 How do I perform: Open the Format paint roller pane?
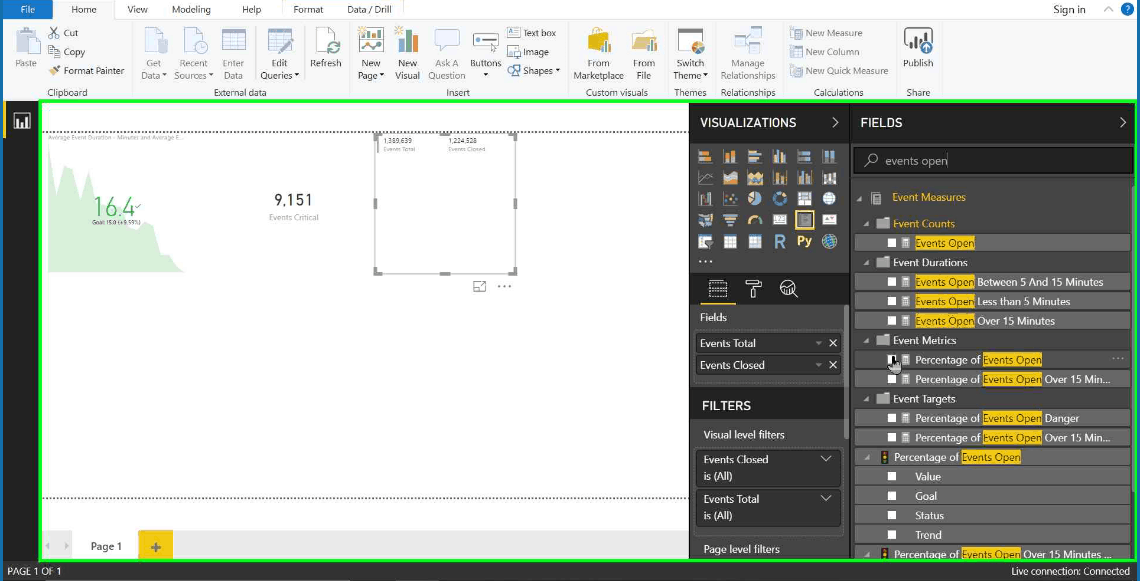tap(753, 289)
